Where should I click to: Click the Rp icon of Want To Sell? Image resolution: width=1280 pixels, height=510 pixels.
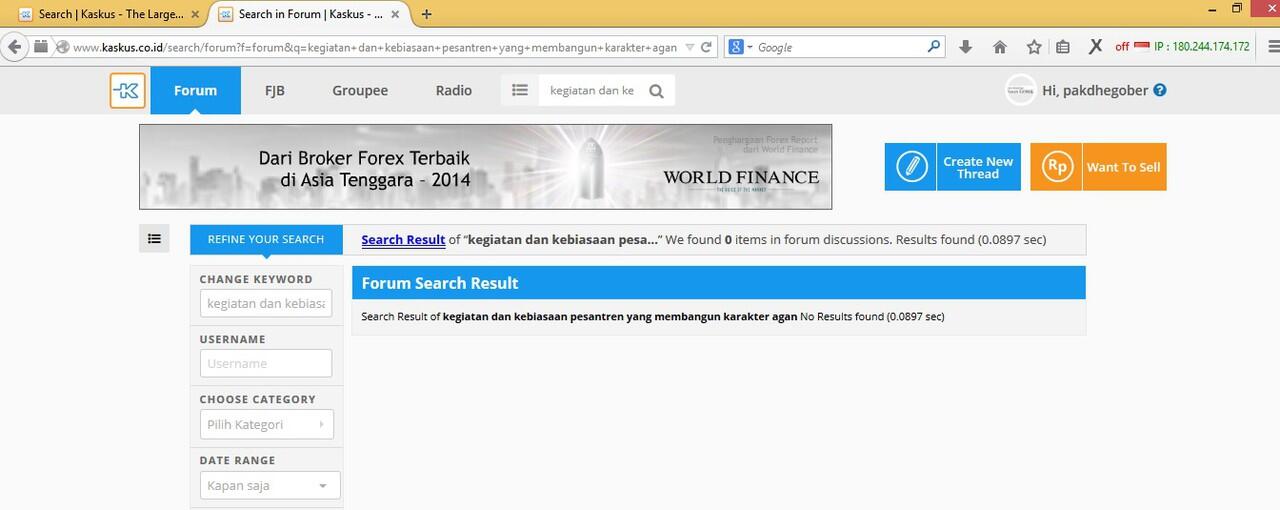1056,167
